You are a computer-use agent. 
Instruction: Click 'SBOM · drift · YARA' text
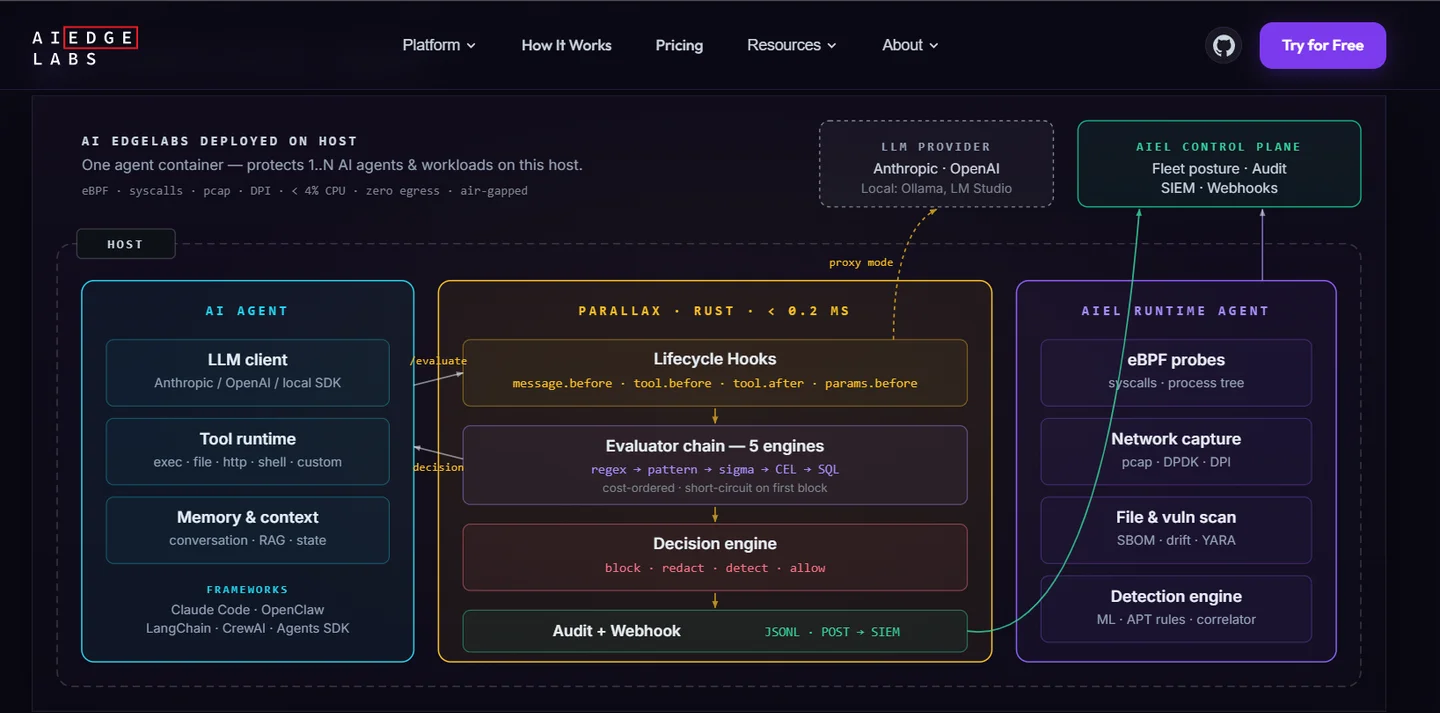(x=1176, y=540)
